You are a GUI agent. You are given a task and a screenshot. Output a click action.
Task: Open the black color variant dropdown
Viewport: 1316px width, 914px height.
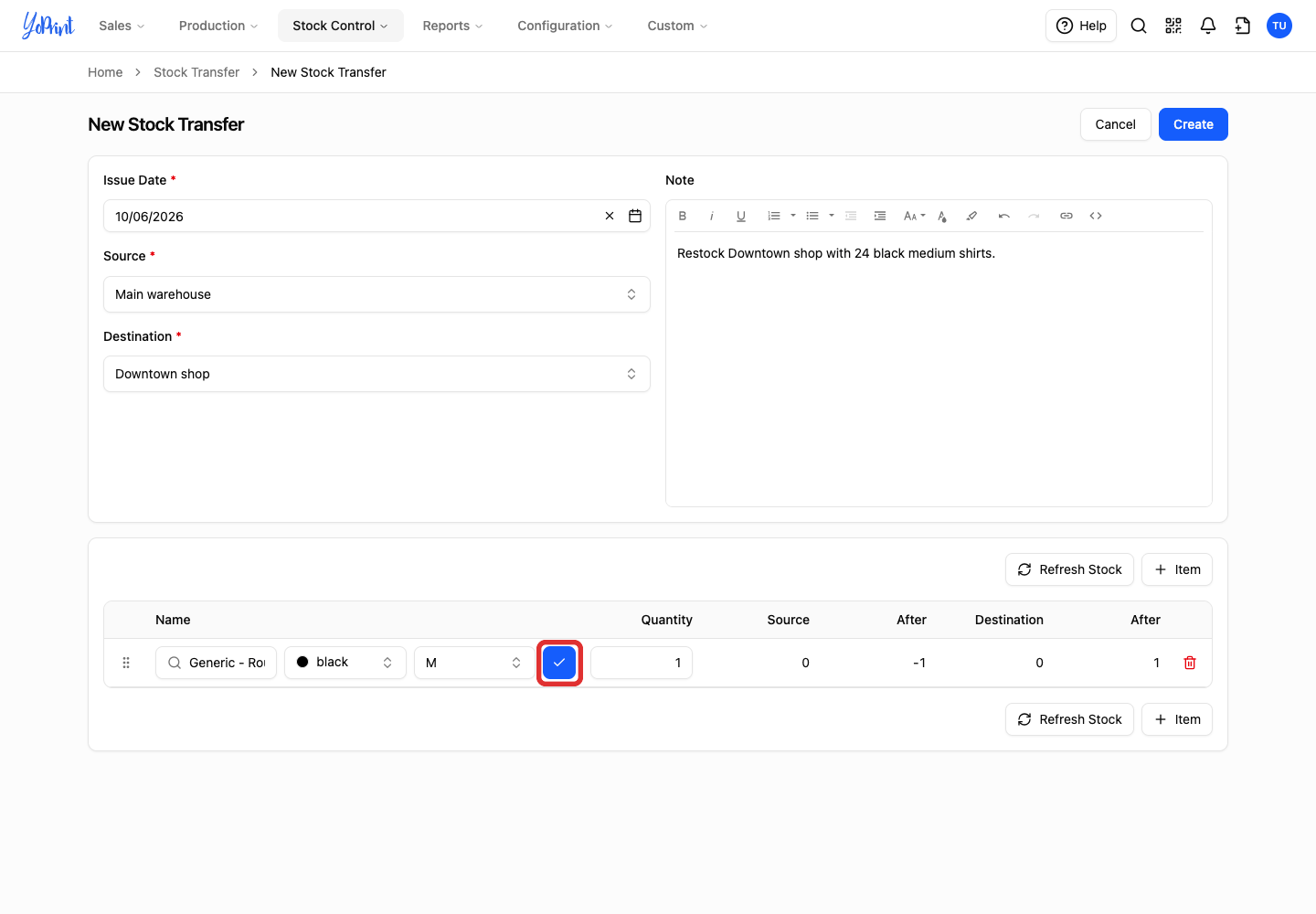click(345, 663)
